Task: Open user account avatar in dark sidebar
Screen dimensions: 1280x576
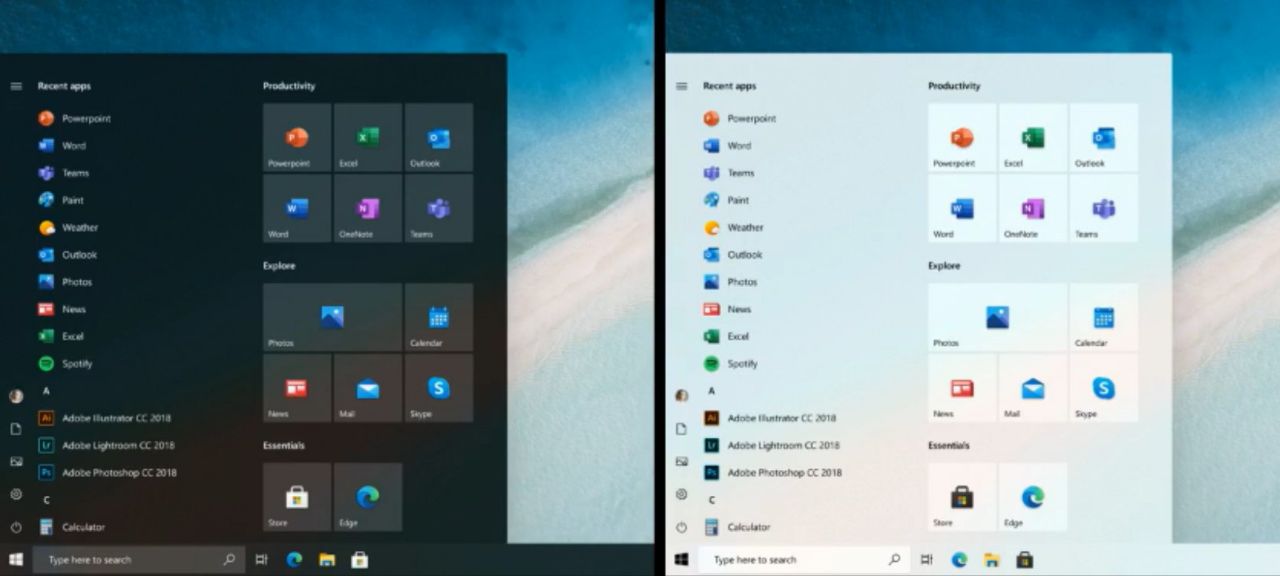Action: [x=16, y=396]
